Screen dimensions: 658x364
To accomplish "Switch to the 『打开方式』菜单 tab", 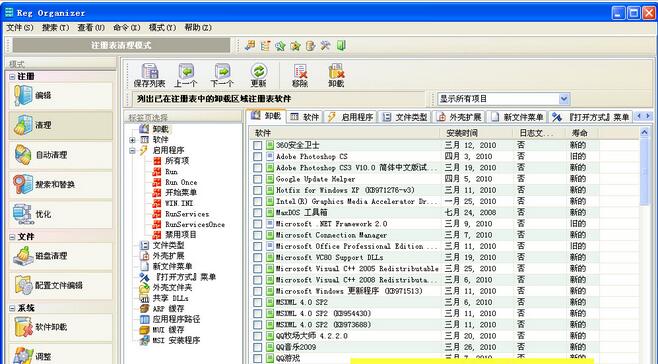I will point(591,117).
